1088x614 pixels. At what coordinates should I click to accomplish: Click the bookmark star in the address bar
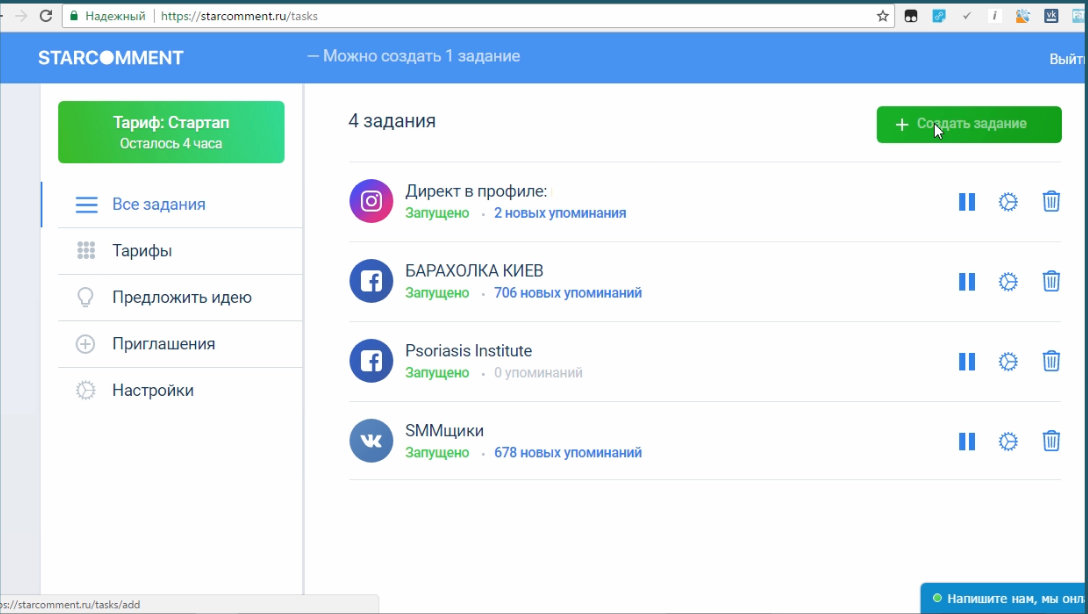(x=882, y=16)
